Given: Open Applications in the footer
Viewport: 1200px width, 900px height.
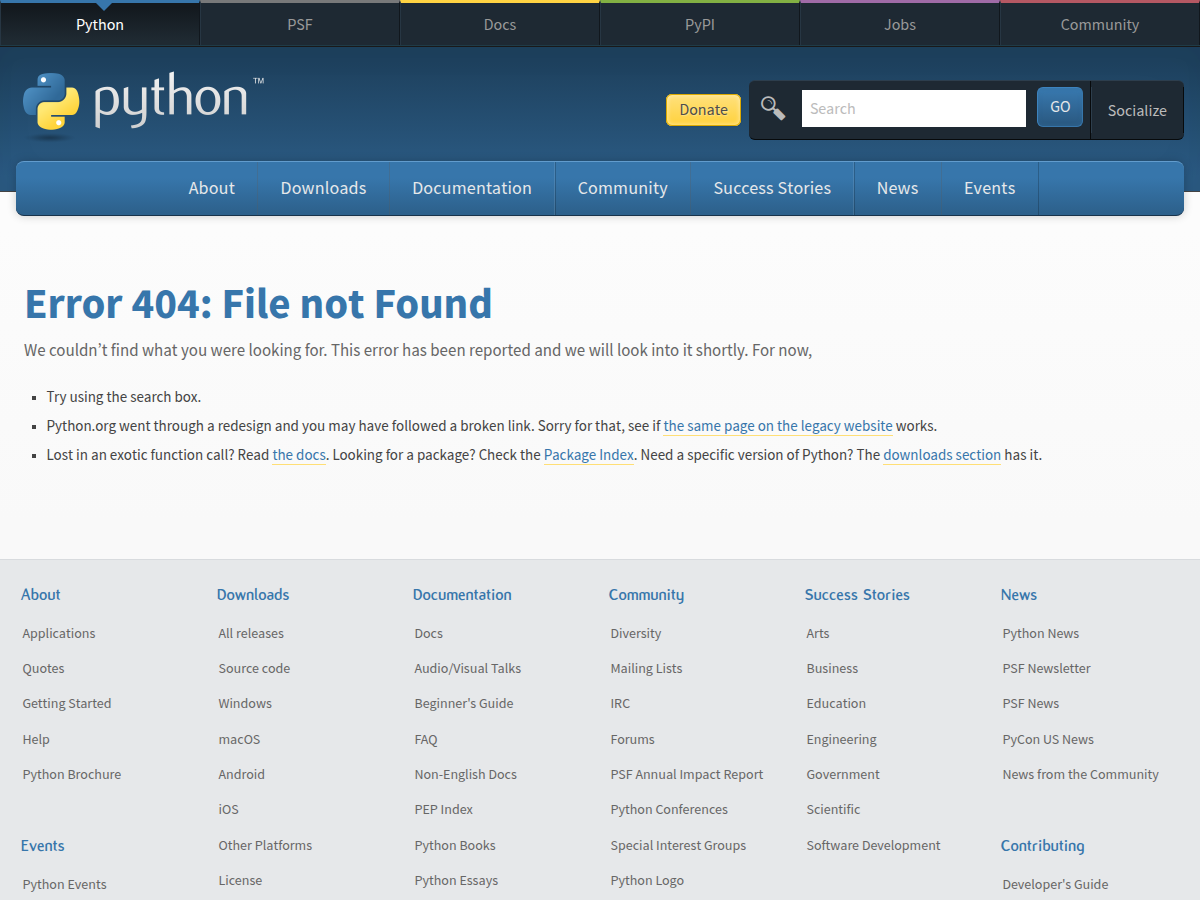Looking at the screenshot, I should [59, 633].
